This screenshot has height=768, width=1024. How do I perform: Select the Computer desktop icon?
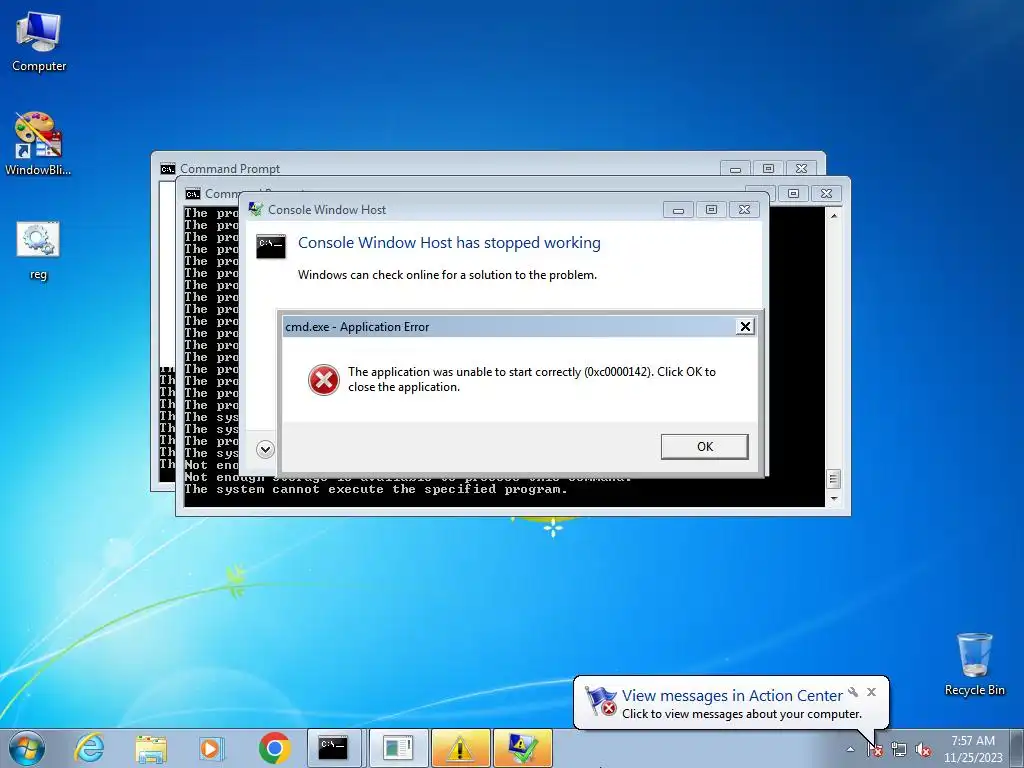[x=39, y=42]
